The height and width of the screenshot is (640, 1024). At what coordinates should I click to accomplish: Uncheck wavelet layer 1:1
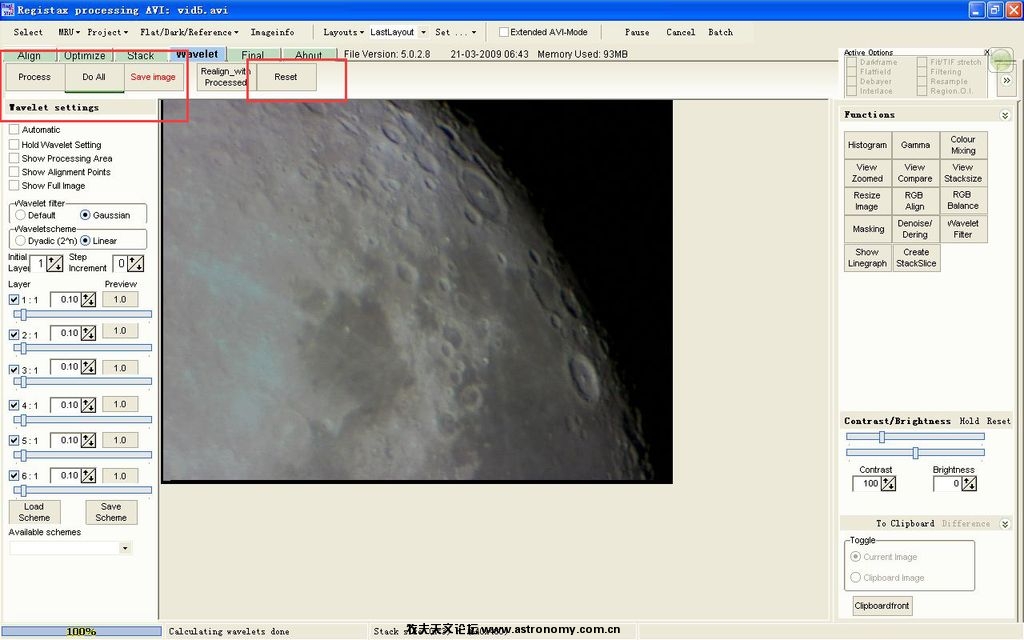click(14, 300)
